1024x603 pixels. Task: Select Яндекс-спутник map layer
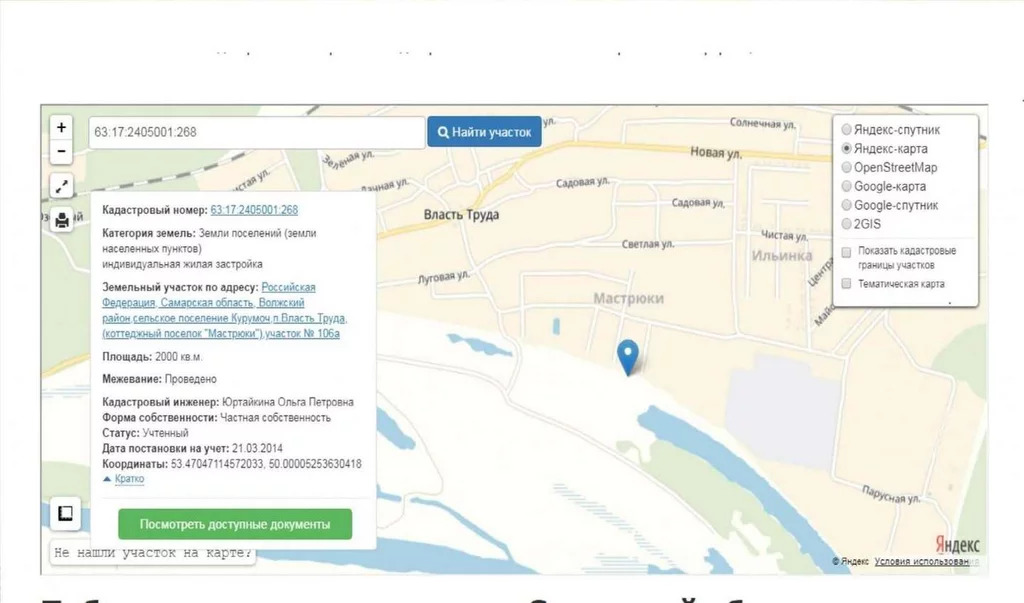[846, 129]
